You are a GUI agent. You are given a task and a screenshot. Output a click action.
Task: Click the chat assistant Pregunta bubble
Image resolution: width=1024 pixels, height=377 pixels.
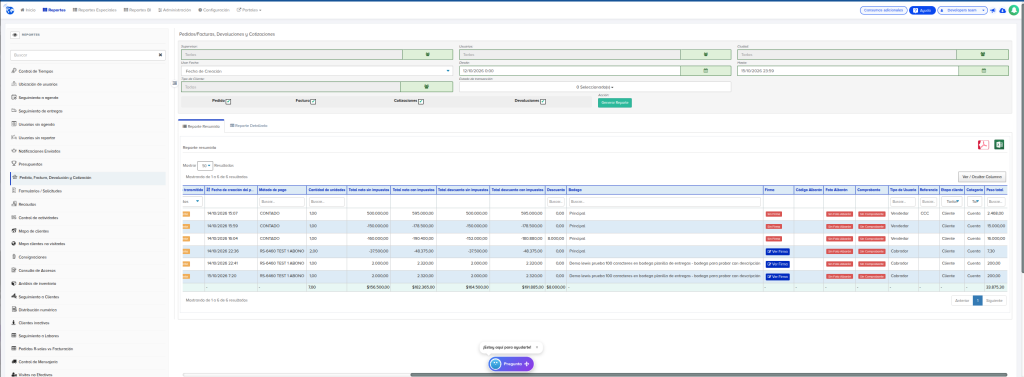pyautogui.click(x=511, y=363)
